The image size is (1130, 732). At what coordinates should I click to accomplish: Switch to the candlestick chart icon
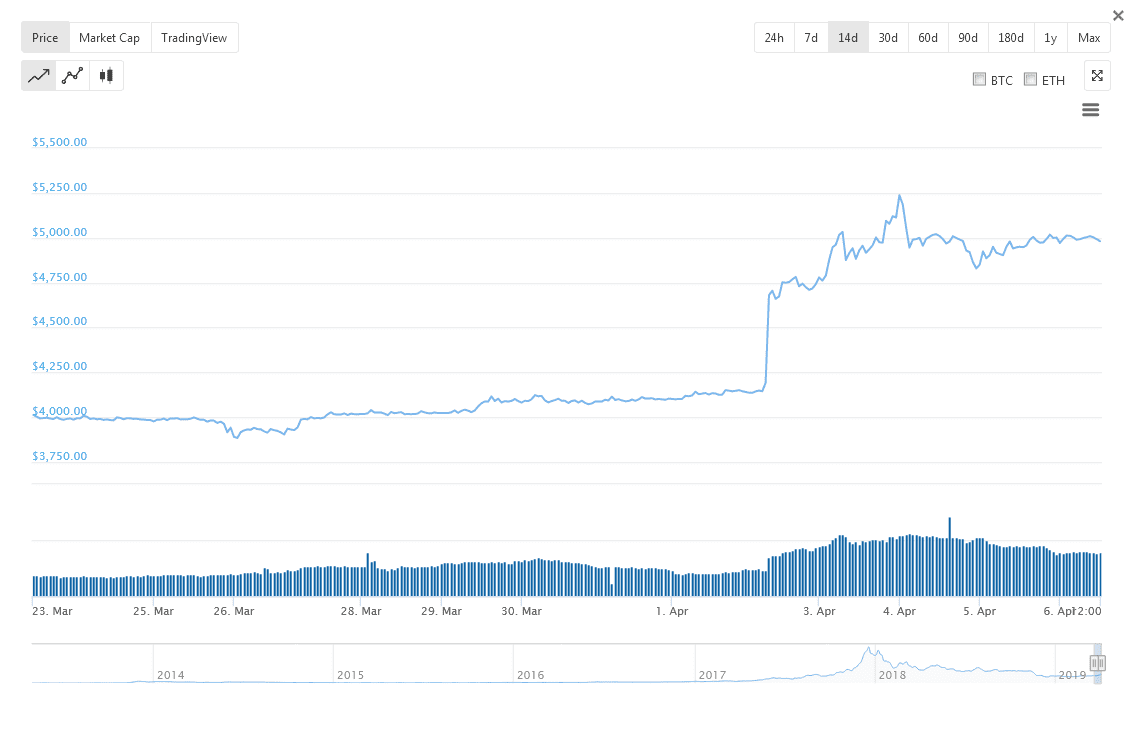106,75
